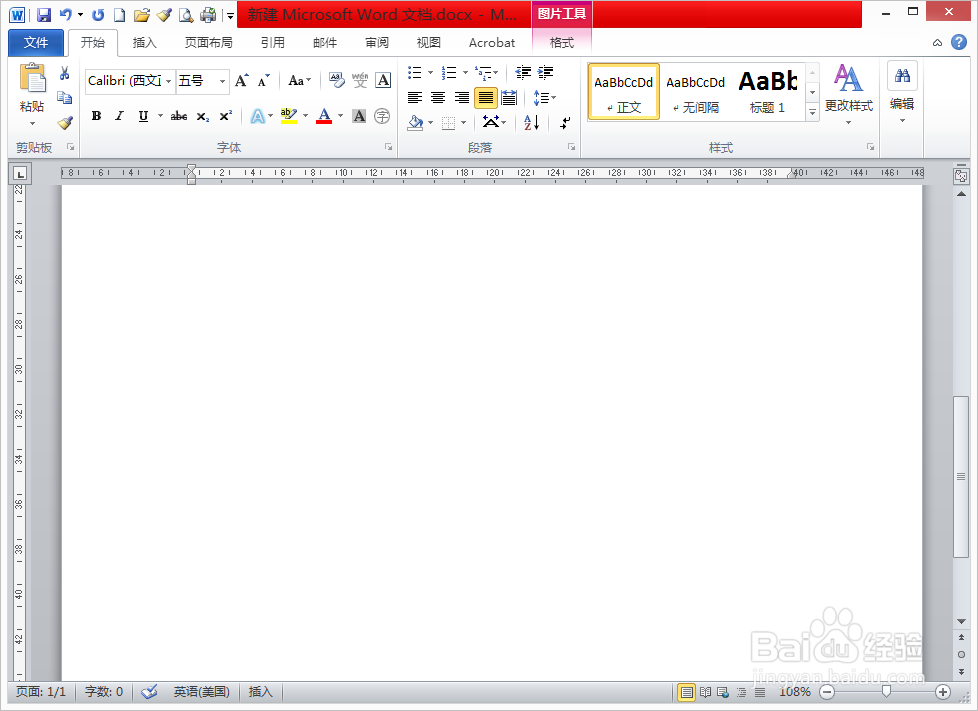
Task: Click the Sort A-Z icon
Action: point(531,122)
